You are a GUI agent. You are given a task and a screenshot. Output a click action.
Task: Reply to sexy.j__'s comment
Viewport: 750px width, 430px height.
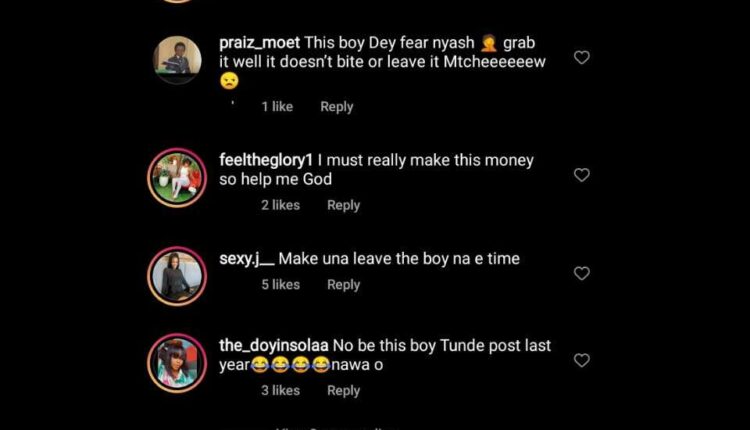coord(343,285)
